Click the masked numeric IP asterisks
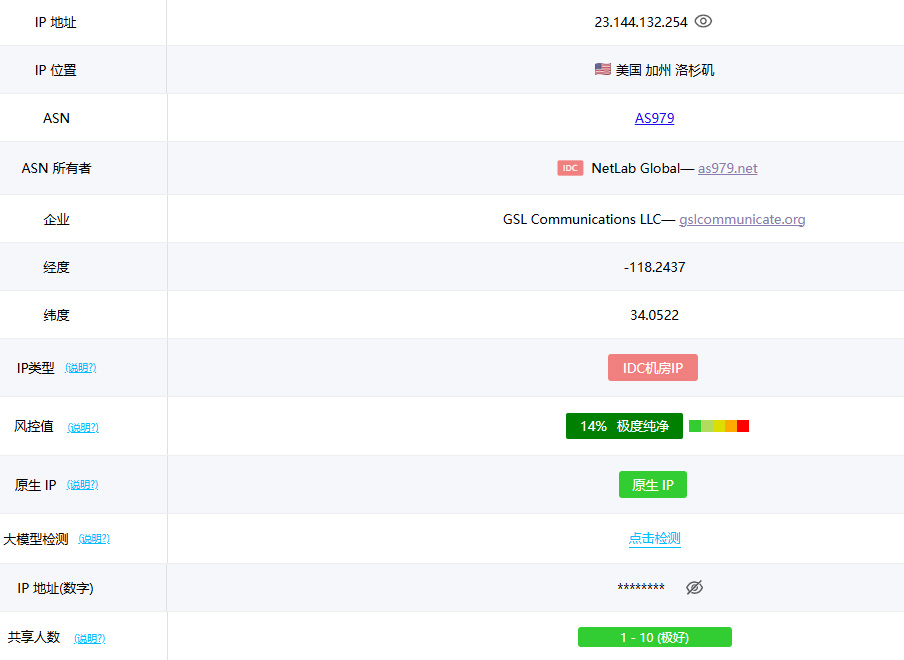This screenshot has width=904, height=660. (x=640, y=587)
